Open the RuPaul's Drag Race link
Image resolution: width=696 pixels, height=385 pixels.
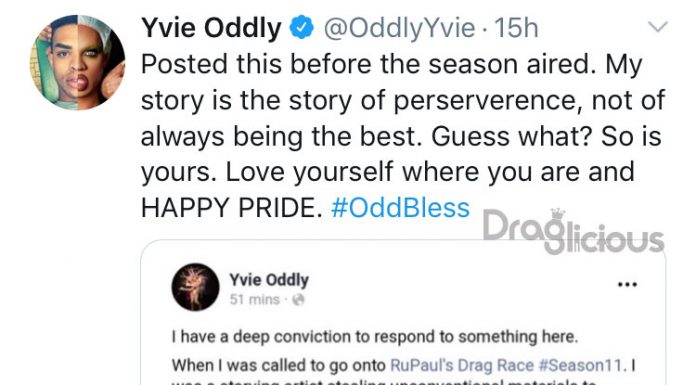(462, 365)
